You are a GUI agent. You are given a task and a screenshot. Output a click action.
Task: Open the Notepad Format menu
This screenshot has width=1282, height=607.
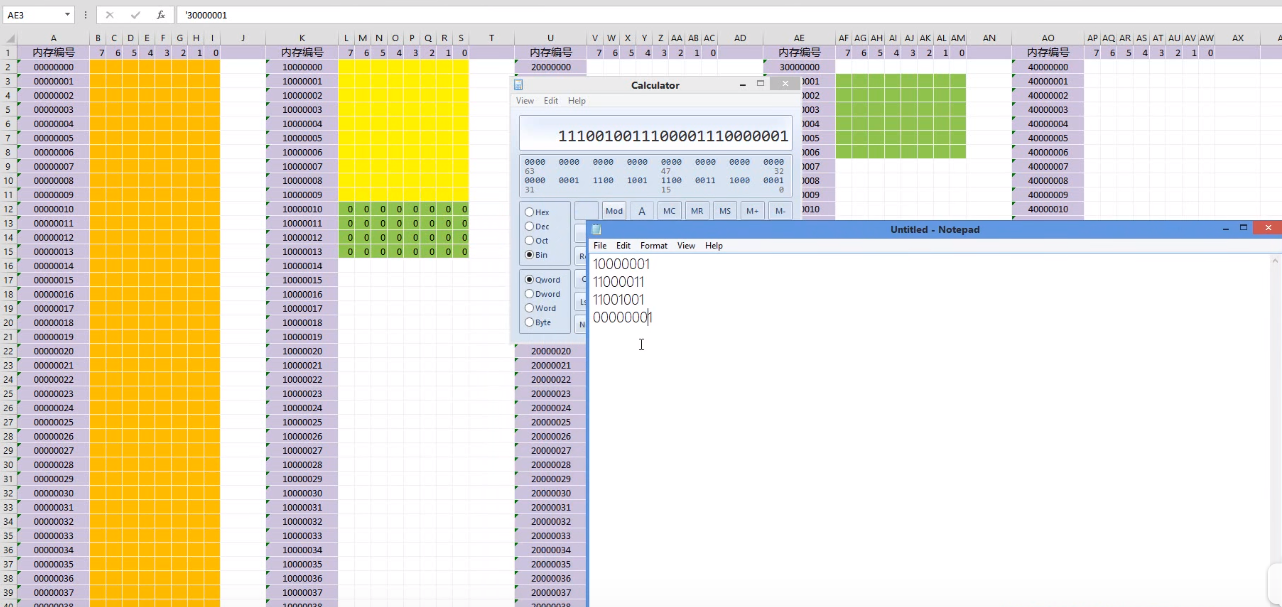654,245
